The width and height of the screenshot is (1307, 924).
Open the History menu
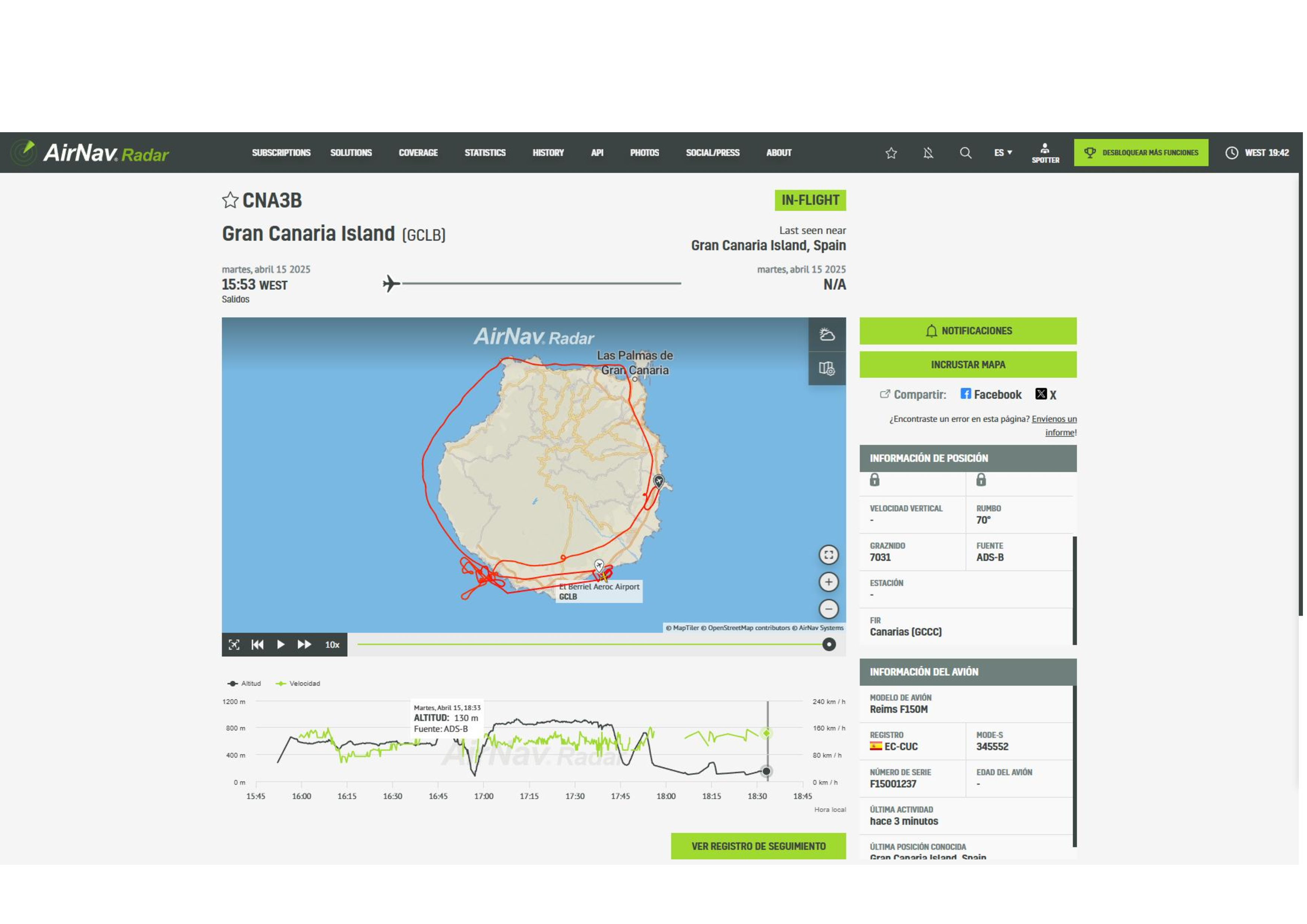click(549, 153)
